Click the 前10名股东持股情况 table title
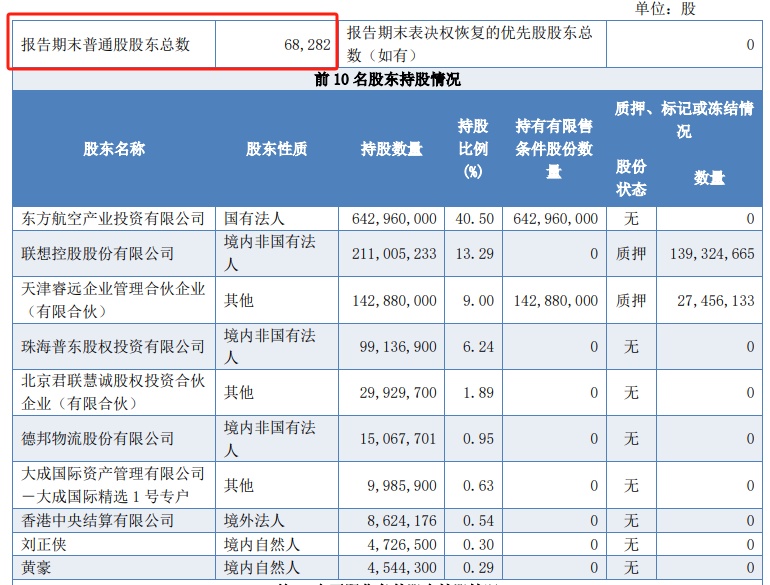The image size is (770, 585). tap(387, 79)
